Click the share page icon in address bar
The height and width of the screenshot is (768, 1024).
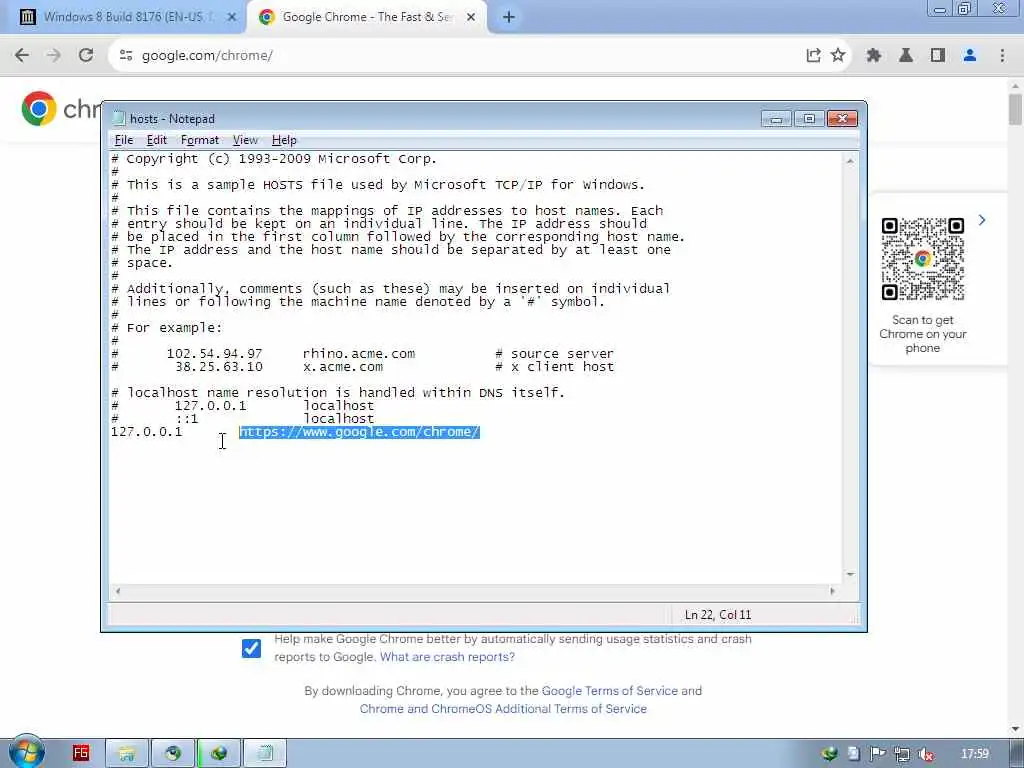(x=813, y=56)
